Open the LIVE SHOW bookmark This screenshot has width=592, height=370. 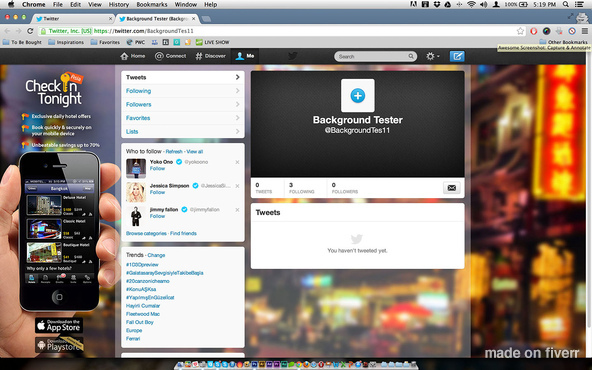213,42
